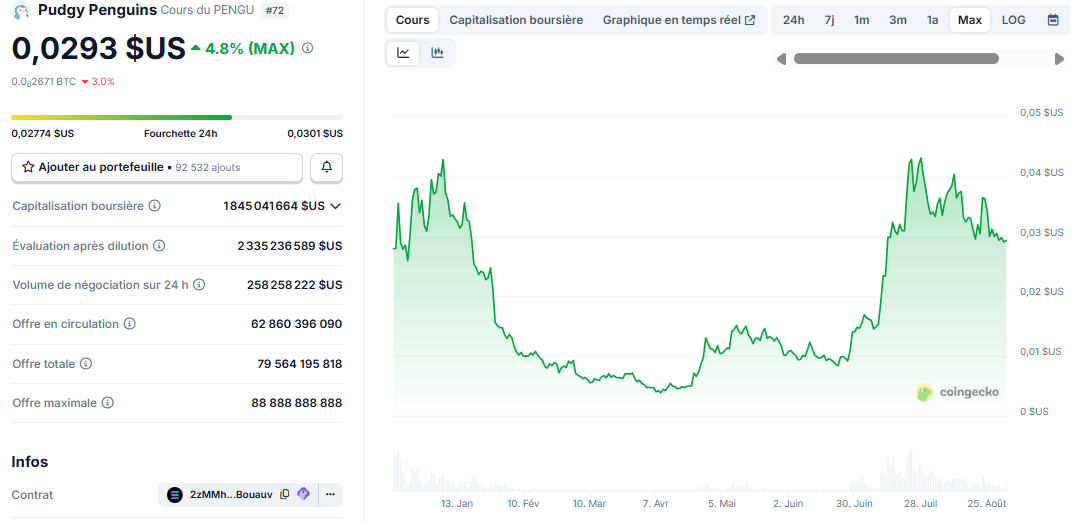Image resolution: width=1079 pixels, height=522 pixels.
Task: Toggle the LOG scale option
Action: click(1014, 20)
